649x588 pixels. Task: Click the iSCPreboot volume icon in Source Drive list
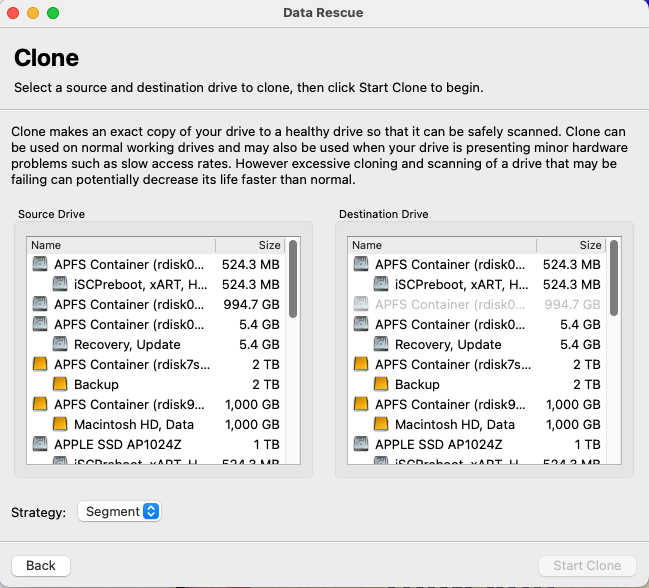60,284
